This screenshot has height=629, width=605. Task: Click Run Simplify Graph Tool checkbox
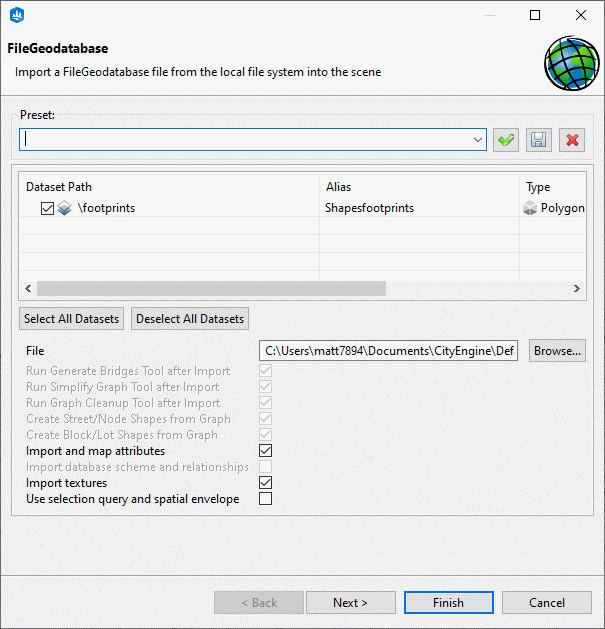click(265, 386)
